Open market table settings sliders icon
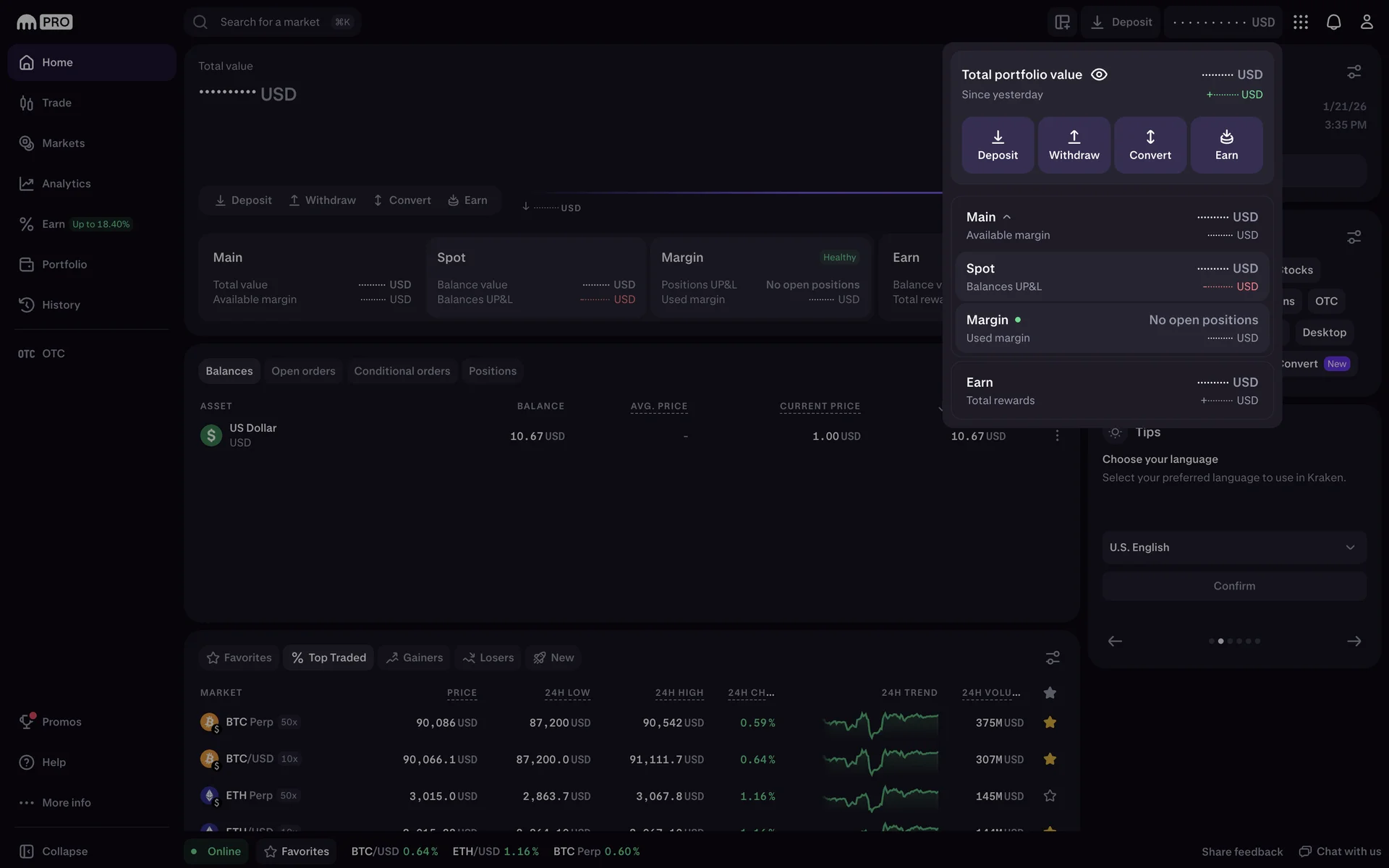The width and height of the screenshot is (1389, 868). [x=1053, y=658]
